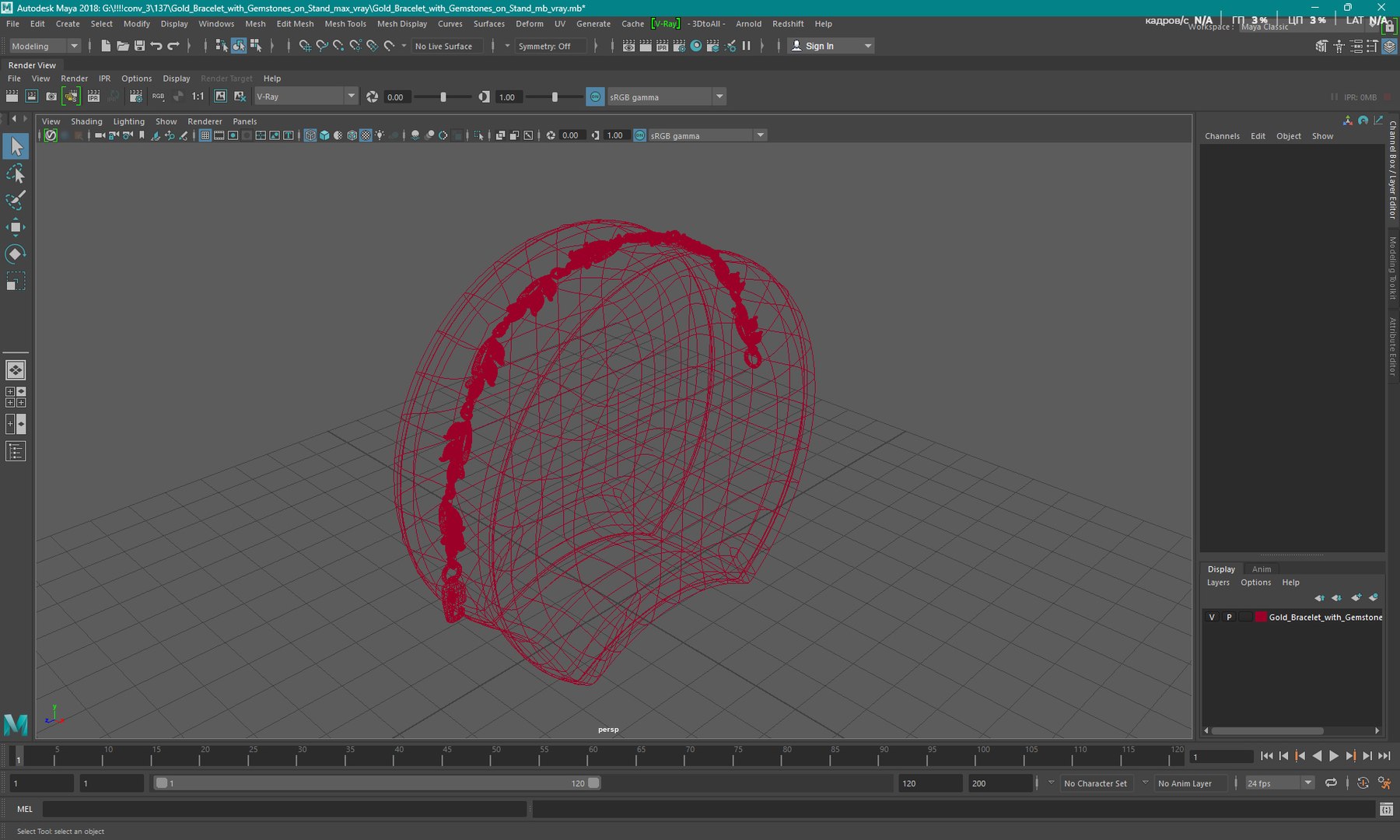Toggle visibility V of Gold_Bracelet layer
1400x840 pixels.
pyautogui.click(x=1211, y=617)
